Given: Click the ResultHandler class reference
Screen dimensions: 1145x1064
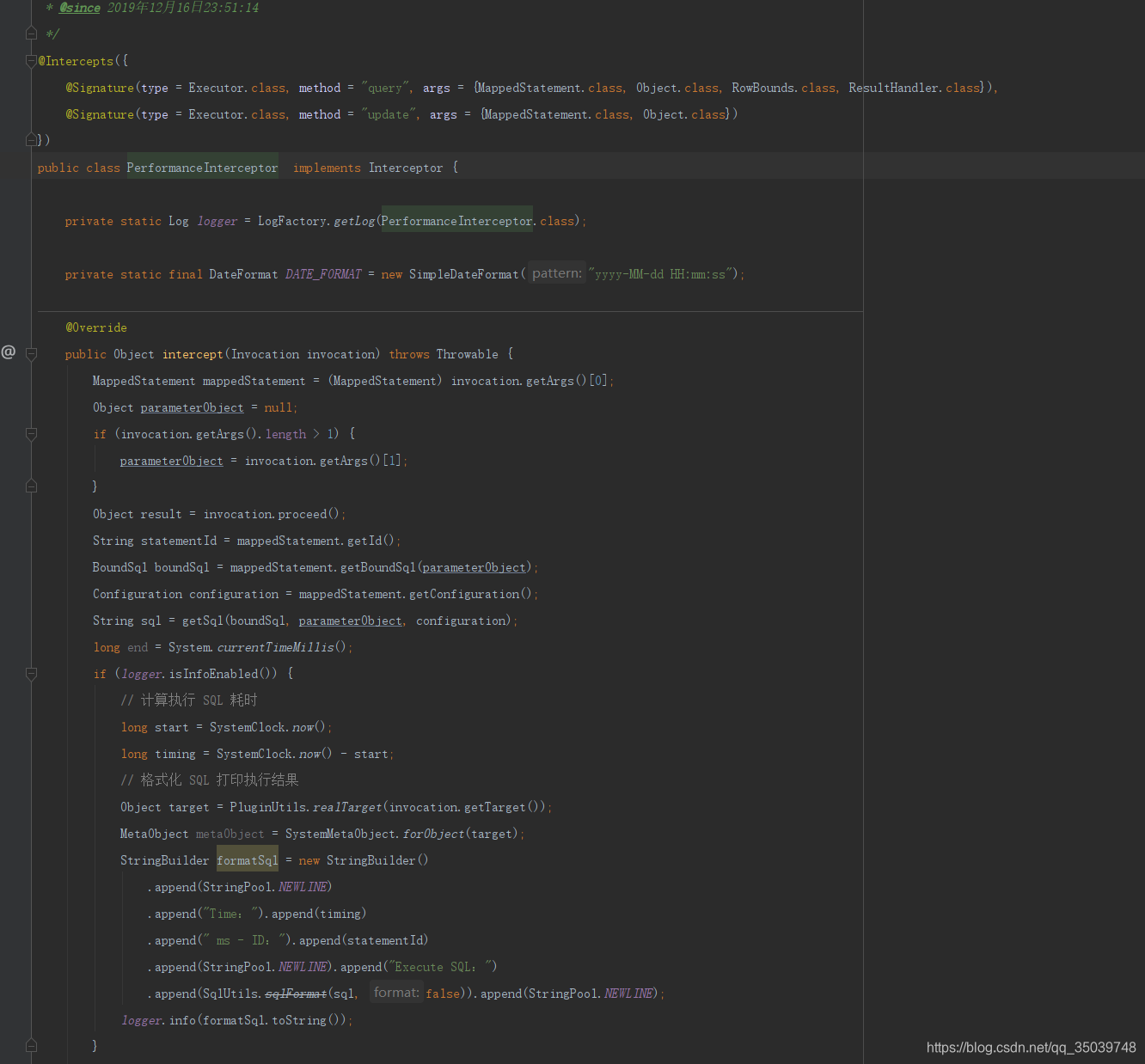Looking at the screenshot, I should tap(893, 88).
